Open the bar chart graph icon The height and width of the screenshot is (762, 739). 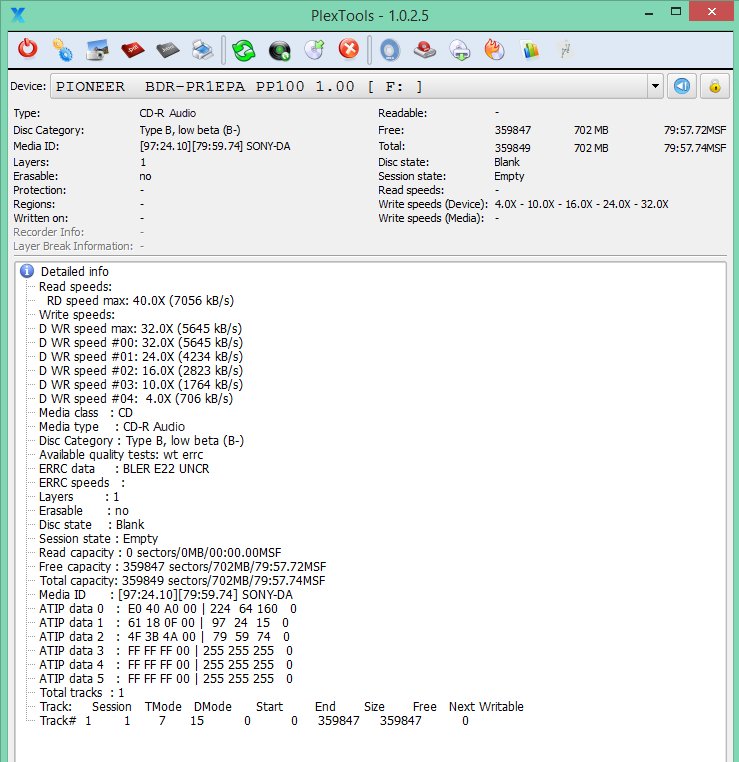(x=530, y=48)
